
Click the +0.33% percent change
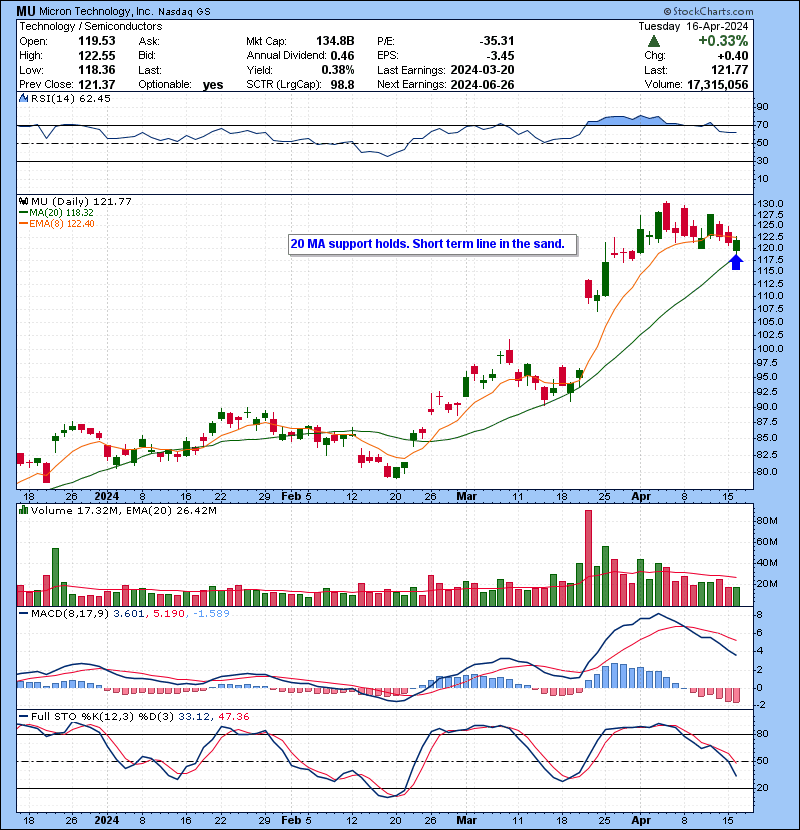coord(723,41)
